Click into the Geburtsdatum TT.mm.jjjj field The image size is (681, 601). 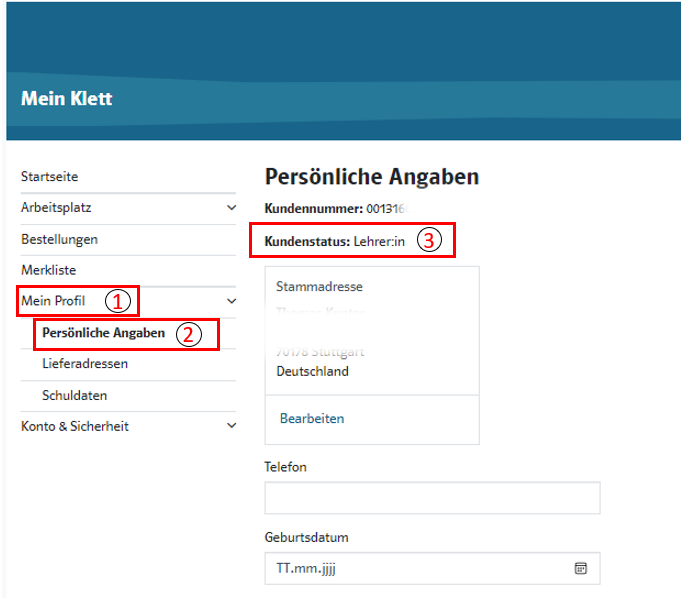coord(410,568)
